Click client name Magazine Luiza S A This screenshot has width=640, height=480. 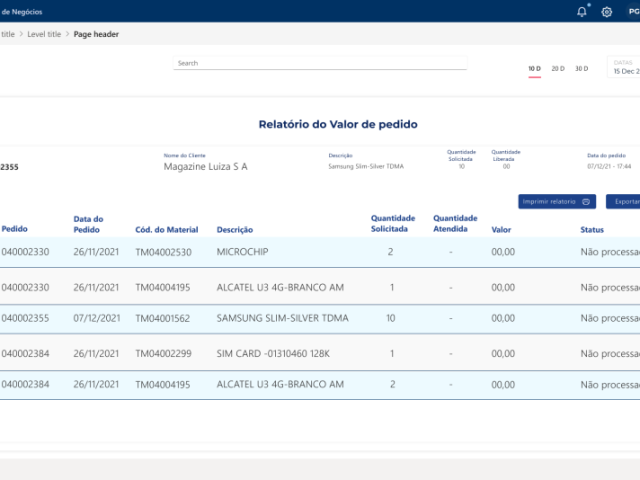205,167
